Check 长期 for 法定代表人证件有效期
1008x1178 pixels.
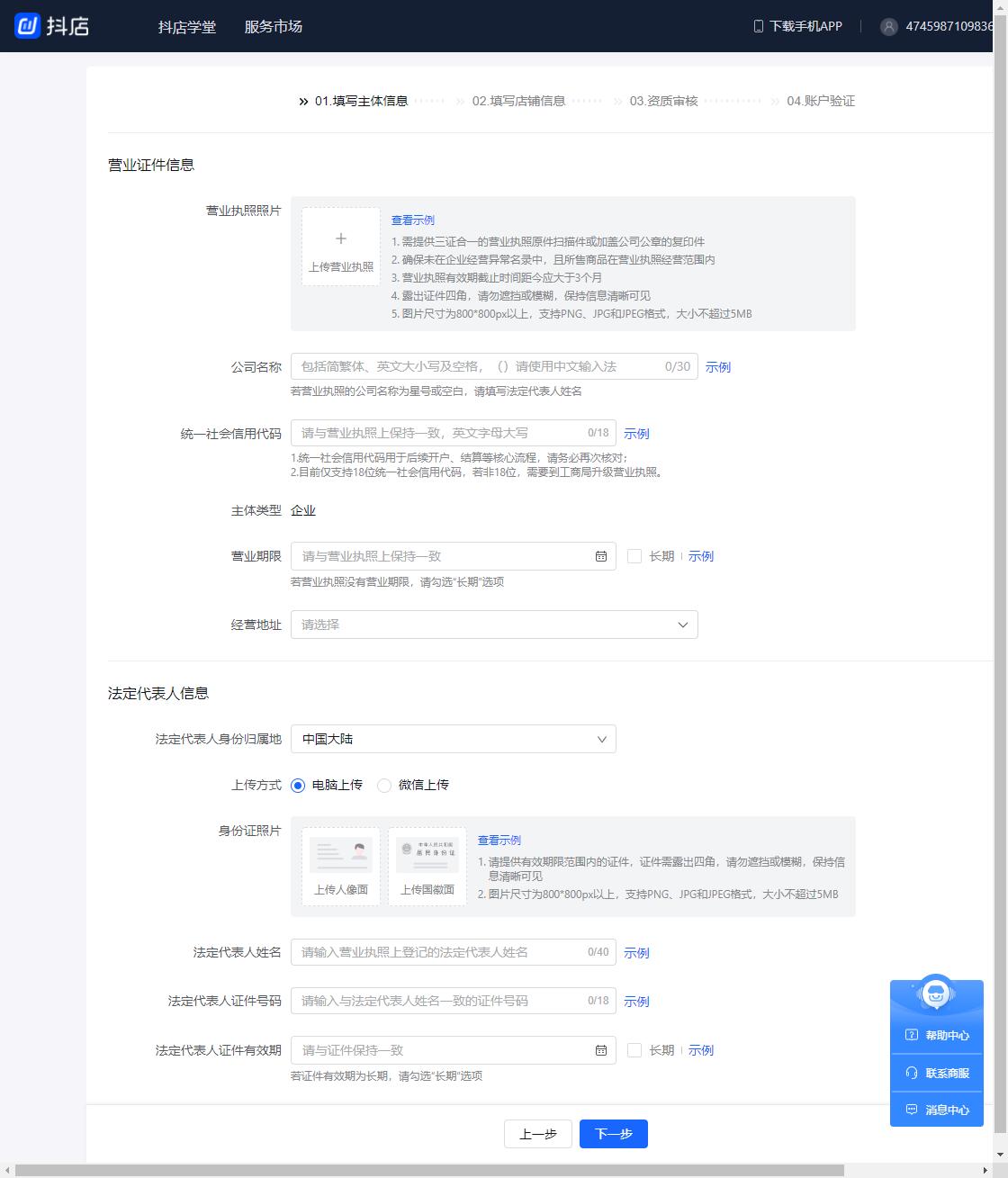coord(634,1049)
